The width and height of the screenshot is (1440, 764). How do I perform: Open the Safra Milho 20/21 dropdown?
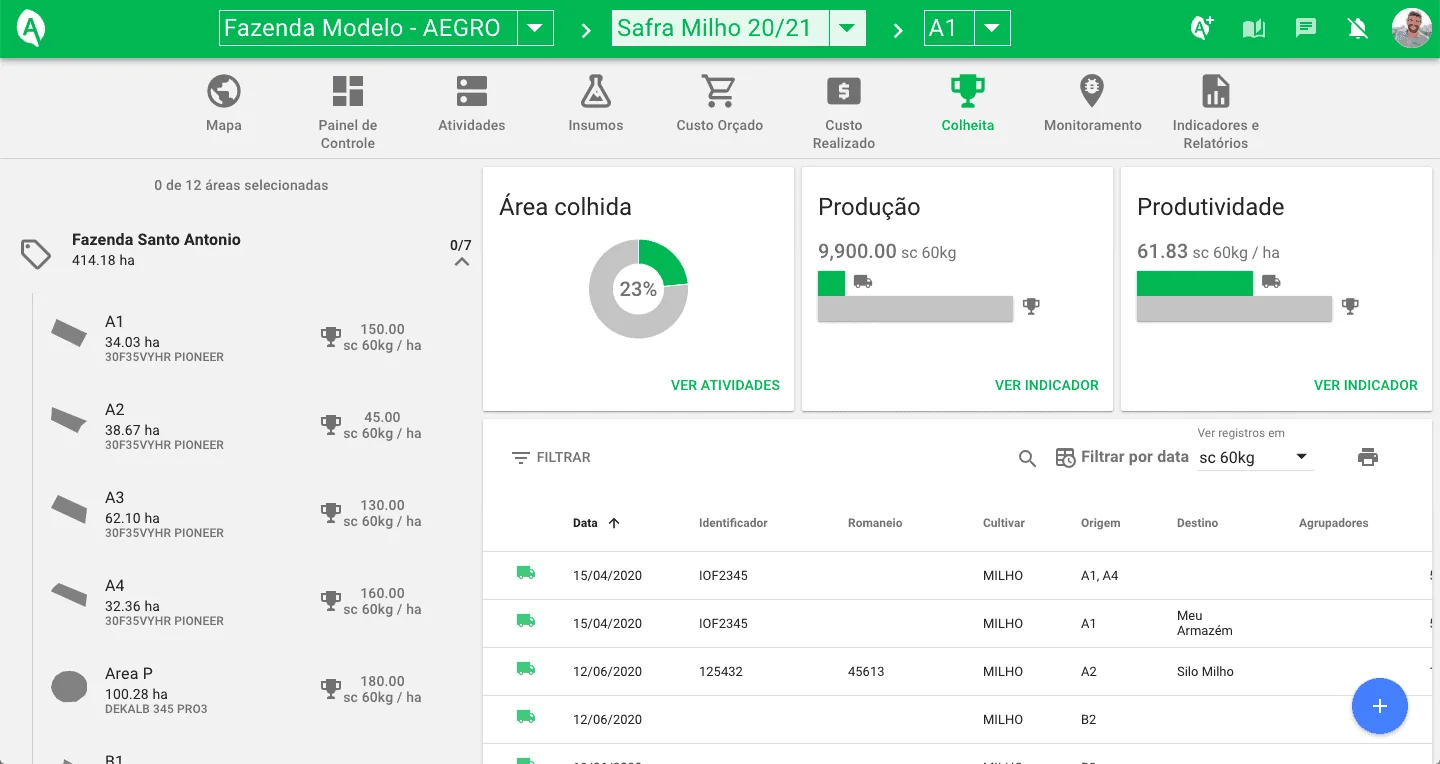tap(848, 27)
